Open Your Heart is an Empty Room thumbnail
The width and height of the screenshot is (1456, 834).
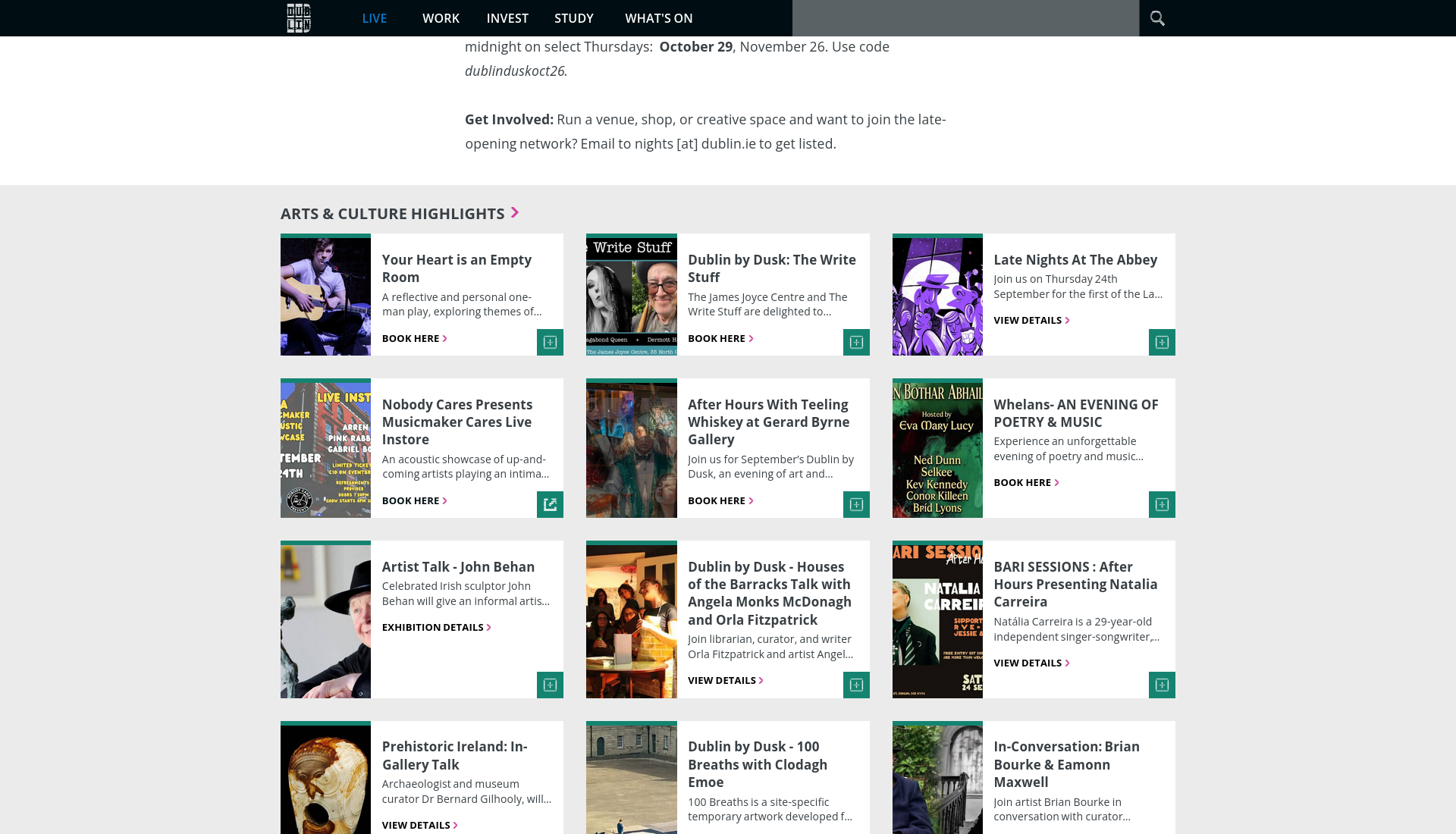pyautogui.click(x=325, y=295)
